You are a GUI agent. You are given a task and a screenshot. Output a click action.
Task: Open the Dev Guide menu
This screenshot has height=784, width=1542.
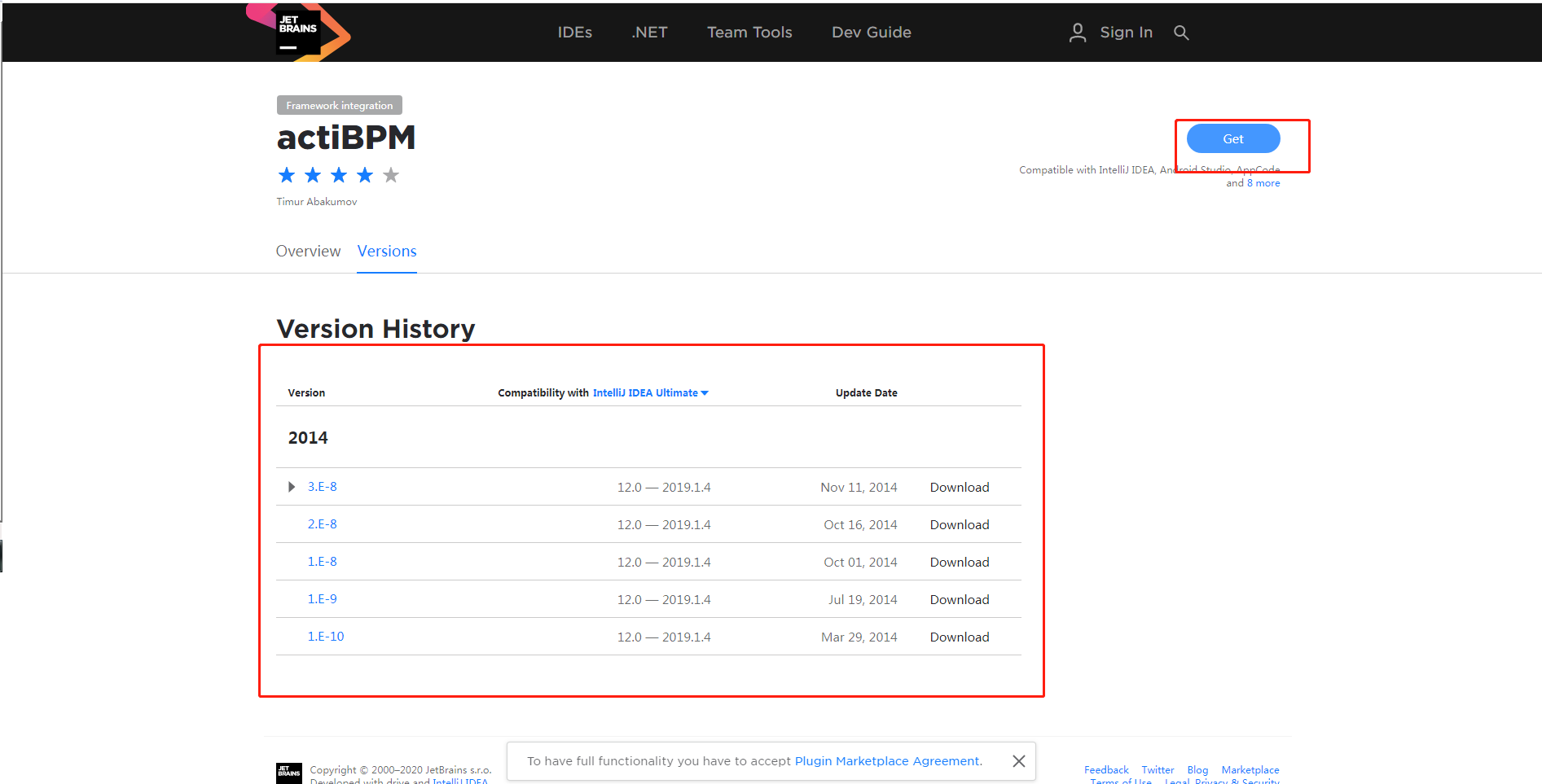coord(872,33)
